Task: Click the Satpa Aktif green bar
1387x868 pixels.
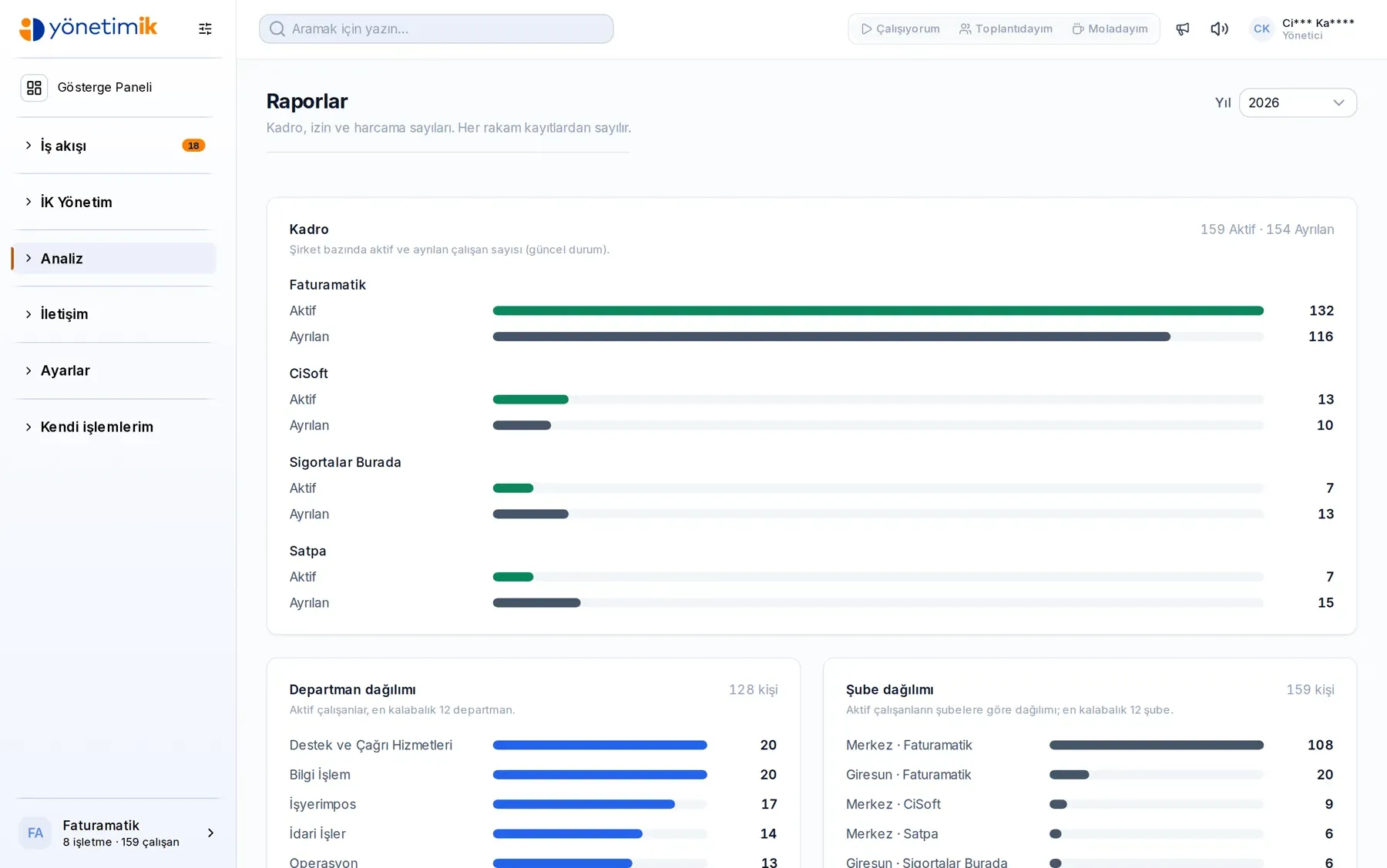Action: (x=513, y=577)
